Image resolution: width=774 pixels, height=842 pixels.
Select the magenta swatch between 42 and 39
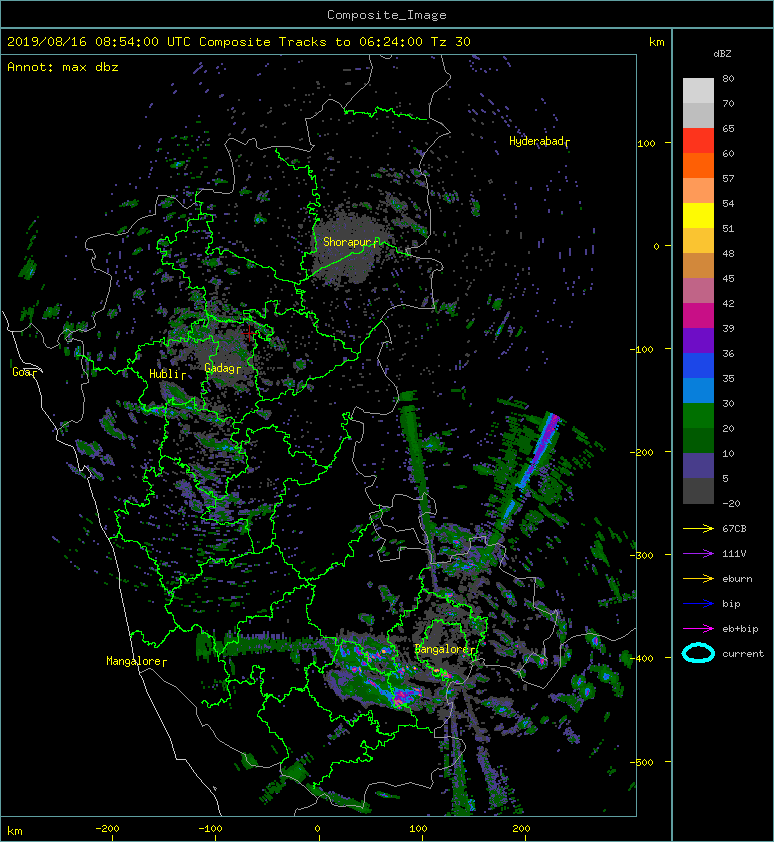pos(698,316)
